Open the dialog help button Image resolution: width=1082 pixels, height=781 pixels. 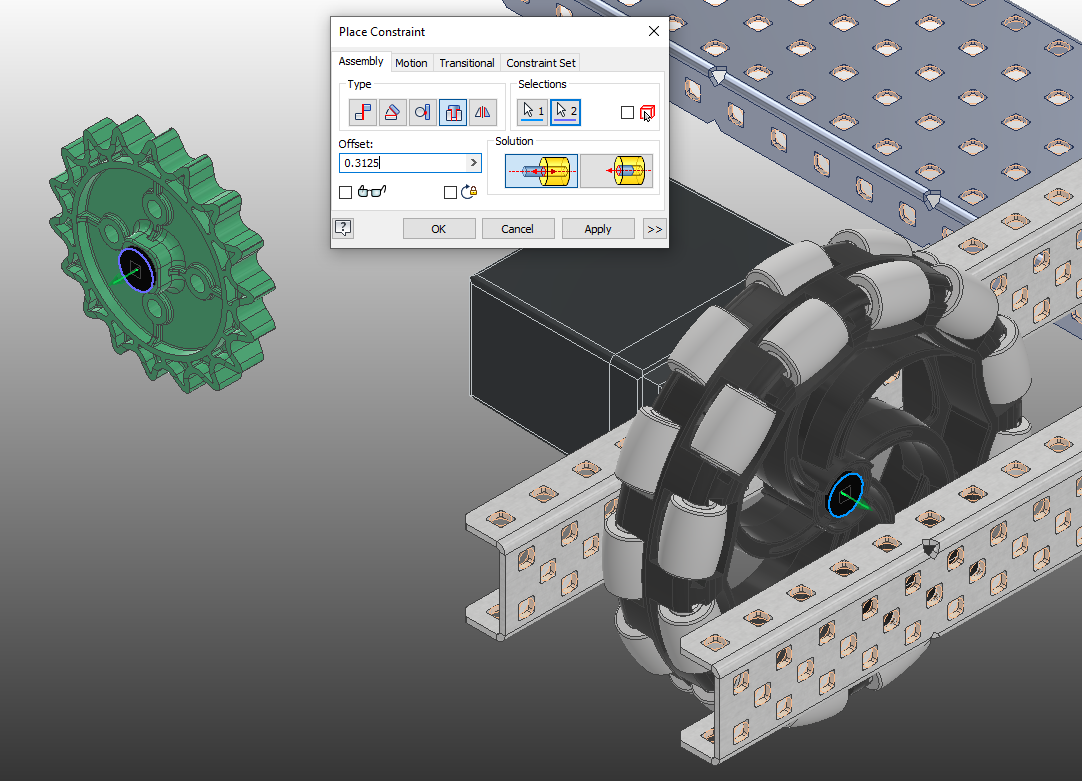[343, 228]
